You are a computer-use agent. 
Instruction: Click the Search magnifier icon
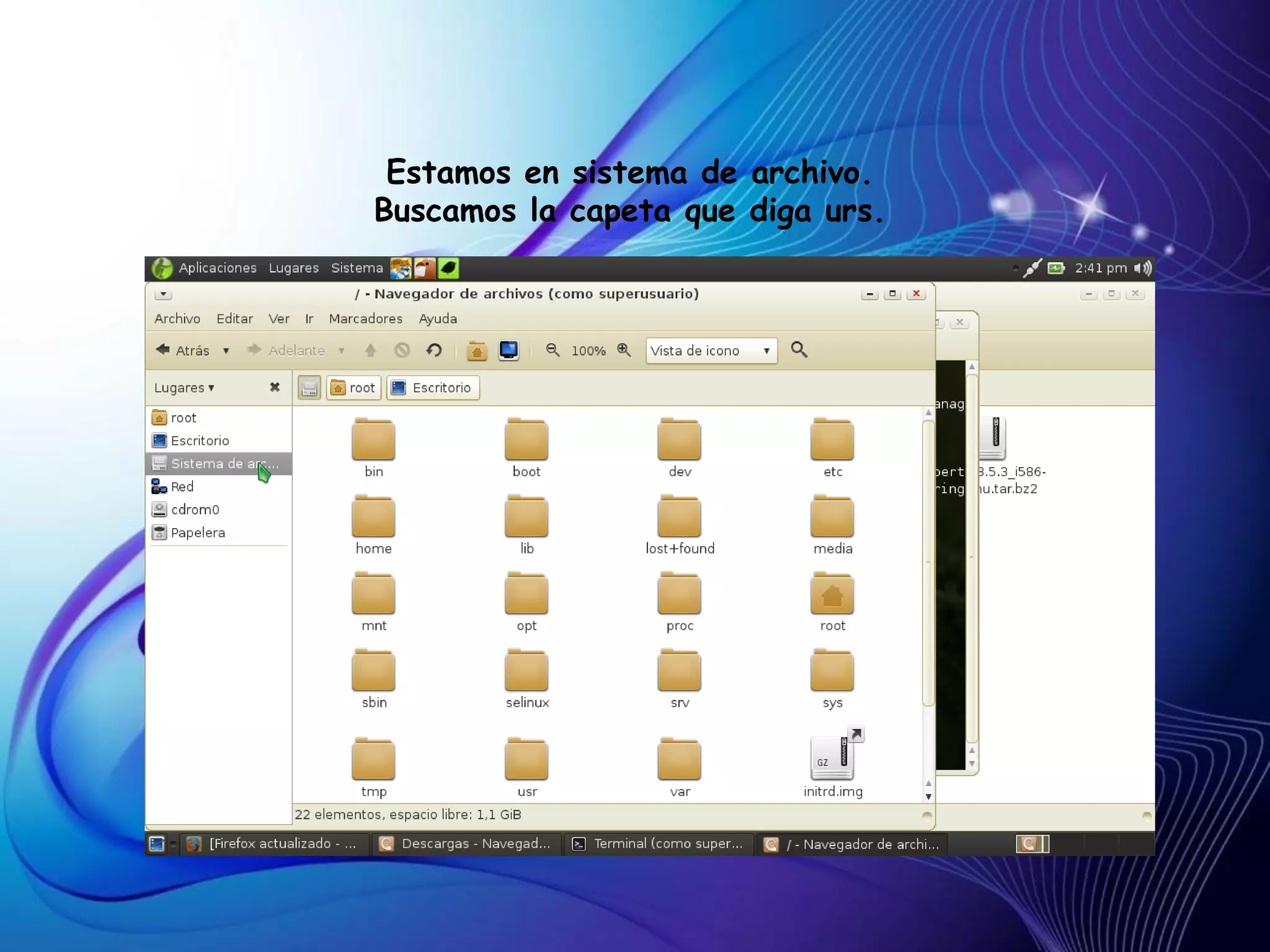pyautogui.click(x=799, y=350)
